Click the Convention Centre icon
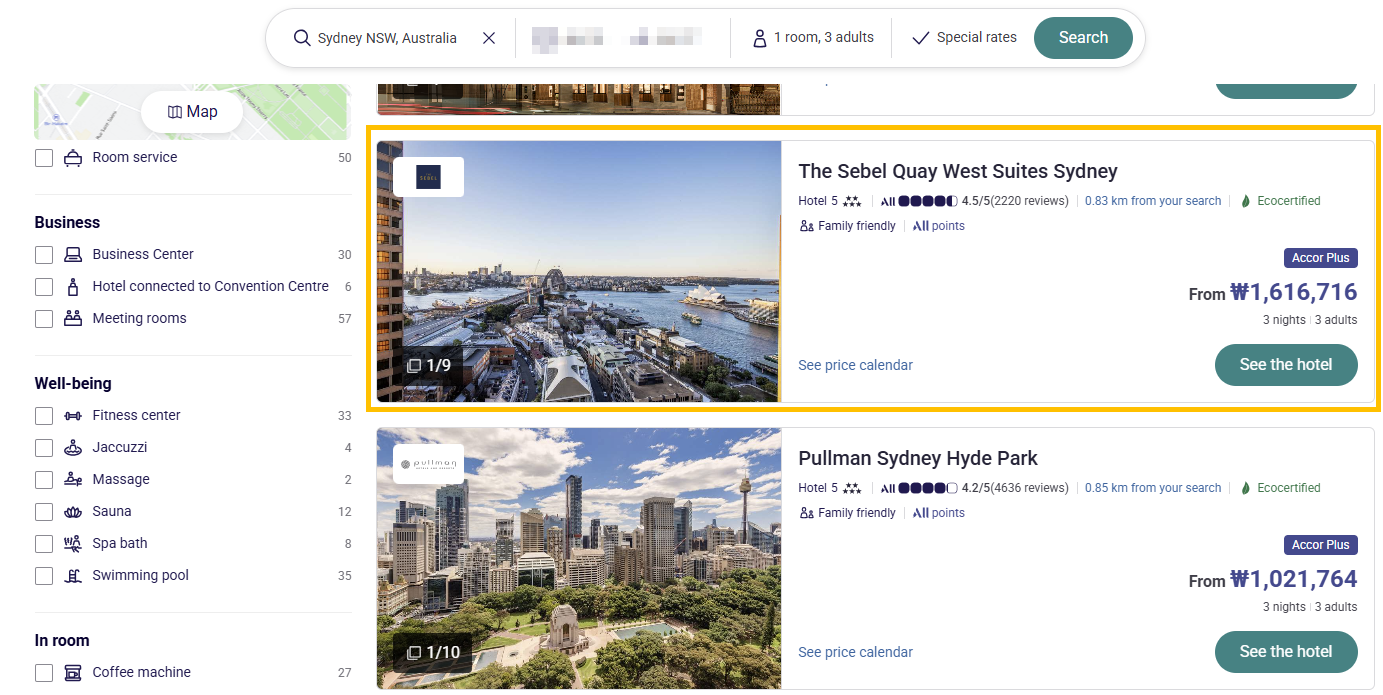Screen dimensions: 1383x695 [x=73, y=287]
